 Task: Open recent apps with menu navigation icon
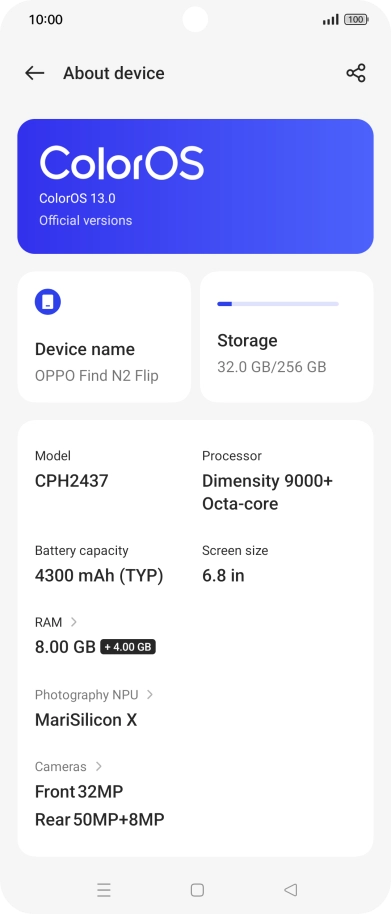104,890
